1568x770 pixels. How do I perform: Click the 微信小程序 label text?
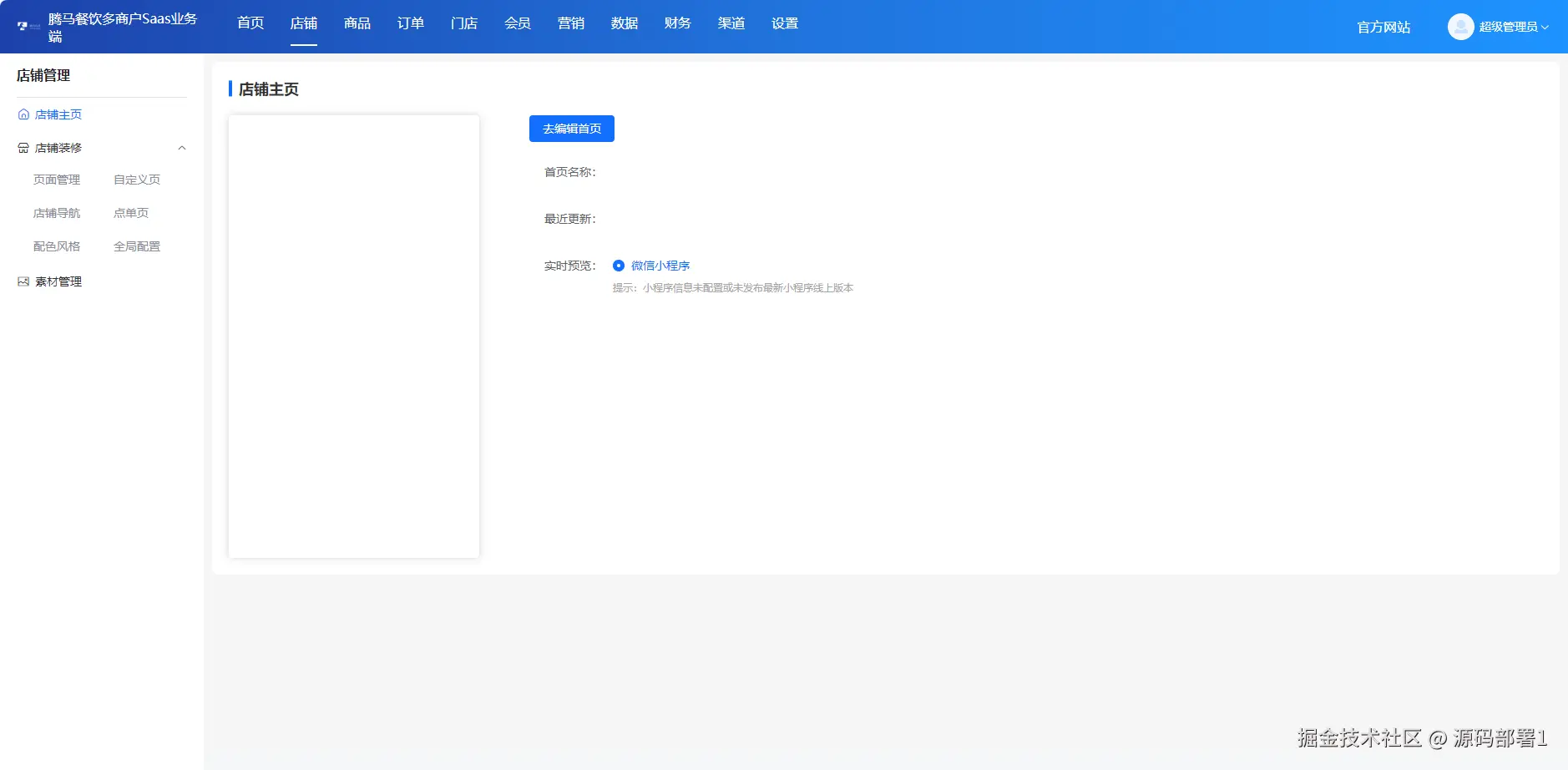click(660, 266)
